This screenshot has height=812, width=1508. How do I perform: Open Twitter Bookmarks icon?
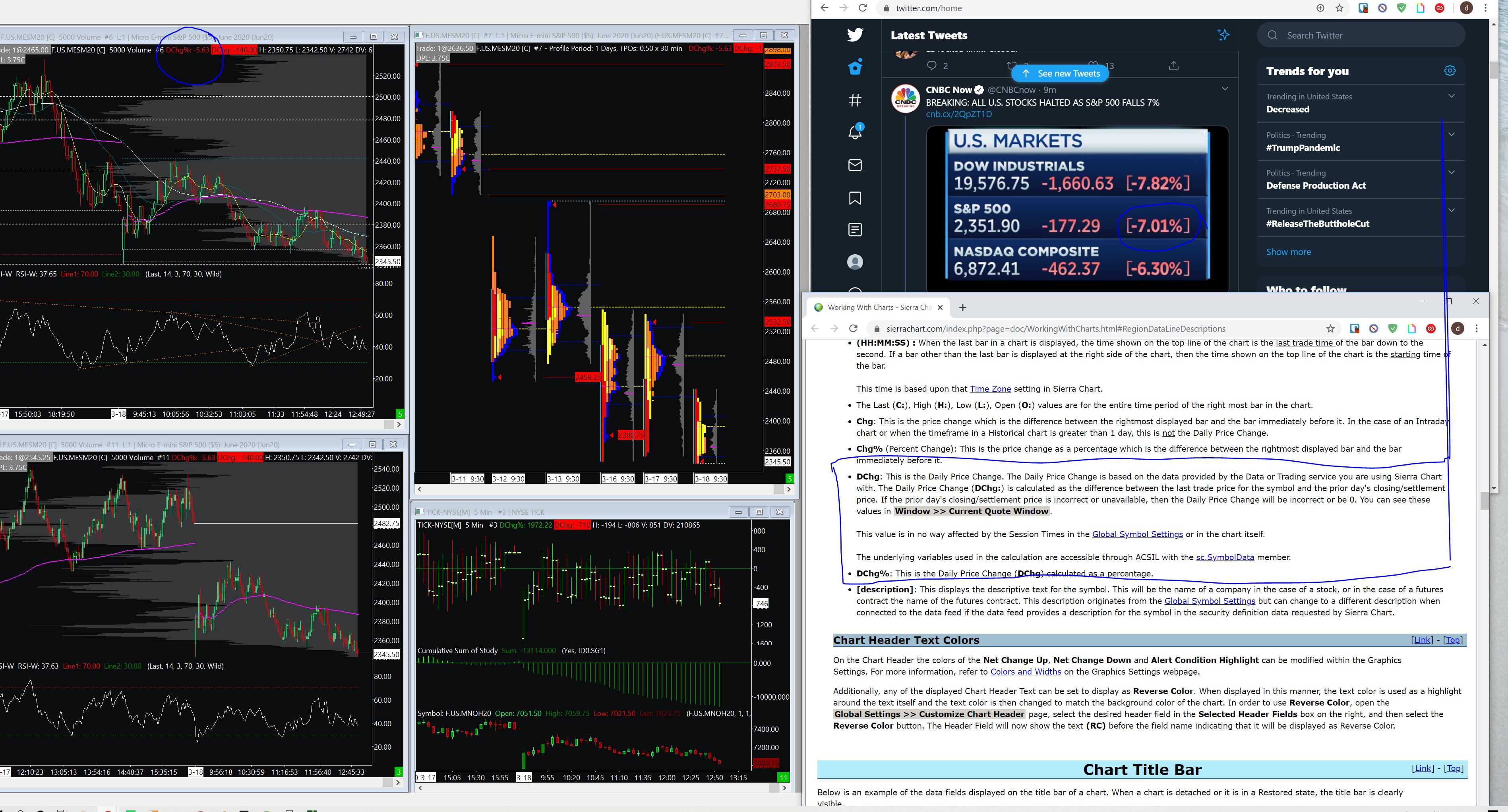(x=855, y=198)
